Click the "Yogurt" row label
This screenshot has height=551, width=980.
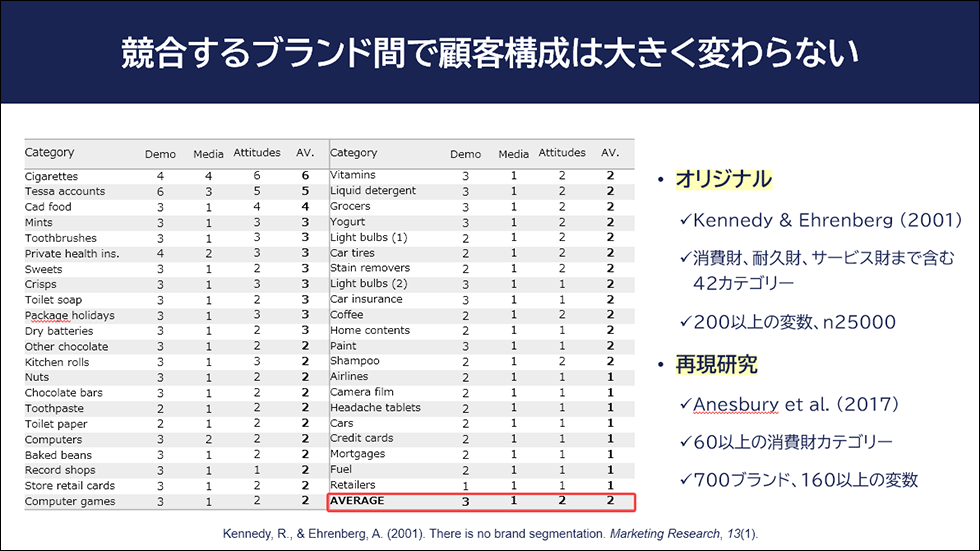[x=348, y=222]
